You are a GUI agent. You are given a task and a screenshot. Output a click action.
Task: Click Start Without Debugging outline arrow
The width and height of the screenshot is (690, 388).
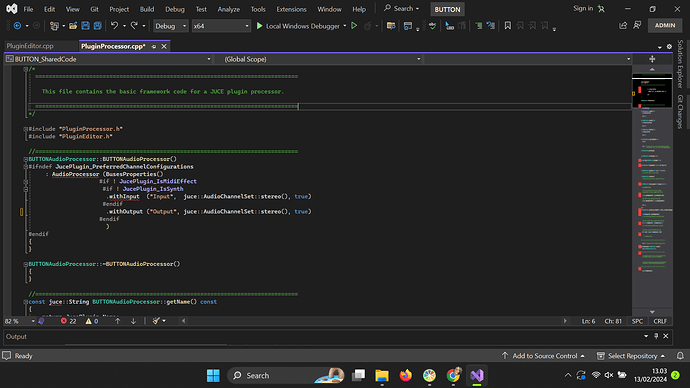pos(354,26)
